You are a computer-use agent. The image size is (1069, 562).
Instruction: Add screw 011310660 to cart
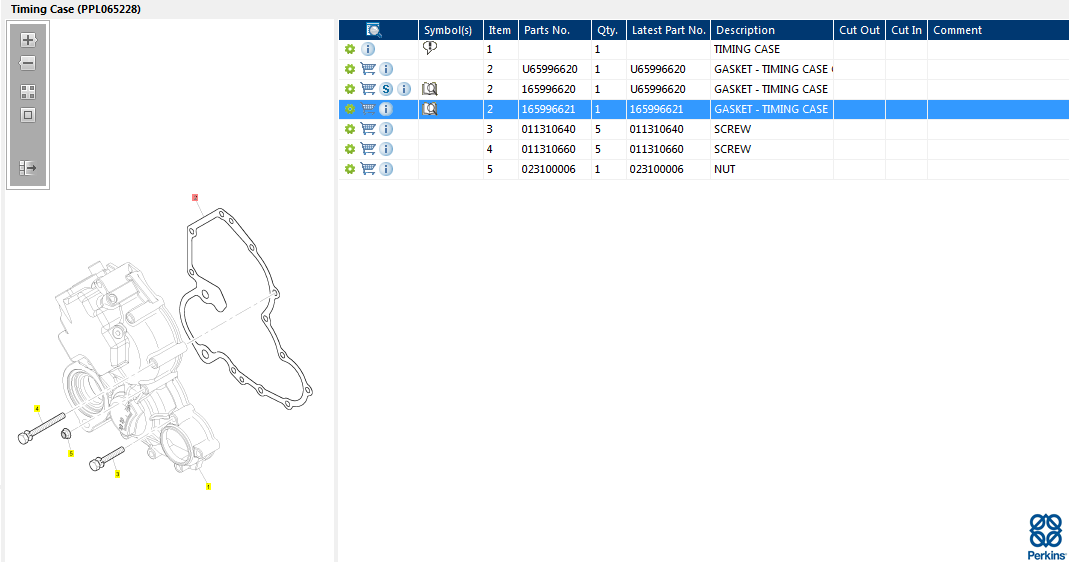[368, 148]
